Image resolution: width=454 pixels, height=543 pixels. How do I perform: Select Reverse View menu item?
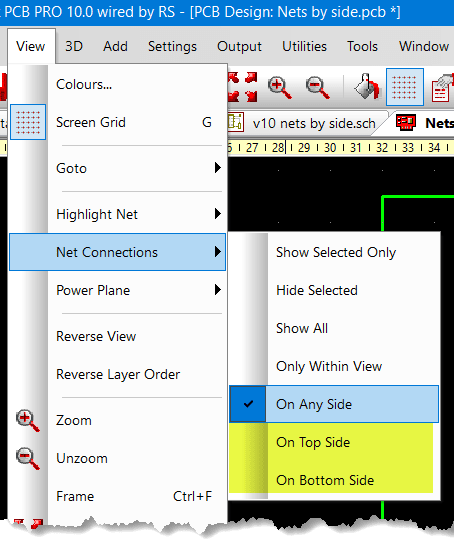117,336
